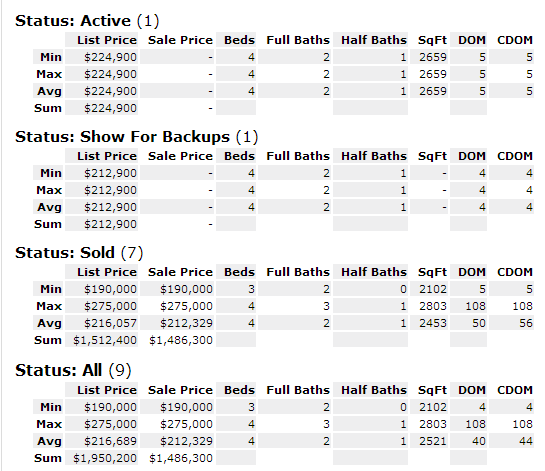Select the Backups Avg list price $212,900
This screenshot has height=471, width=545.
(x=110, y=207)
